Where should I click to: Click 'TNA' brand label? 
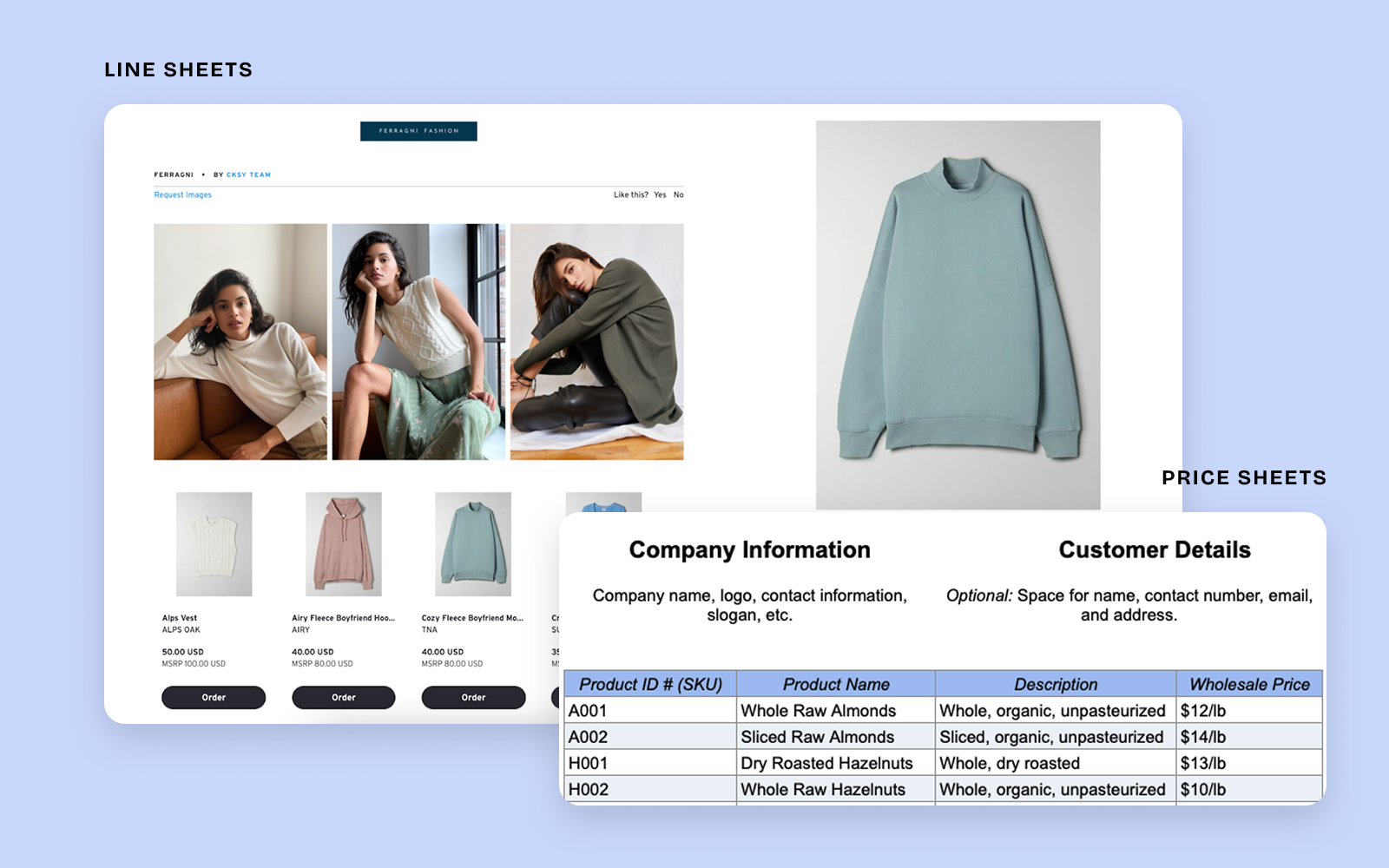[430, 630]
